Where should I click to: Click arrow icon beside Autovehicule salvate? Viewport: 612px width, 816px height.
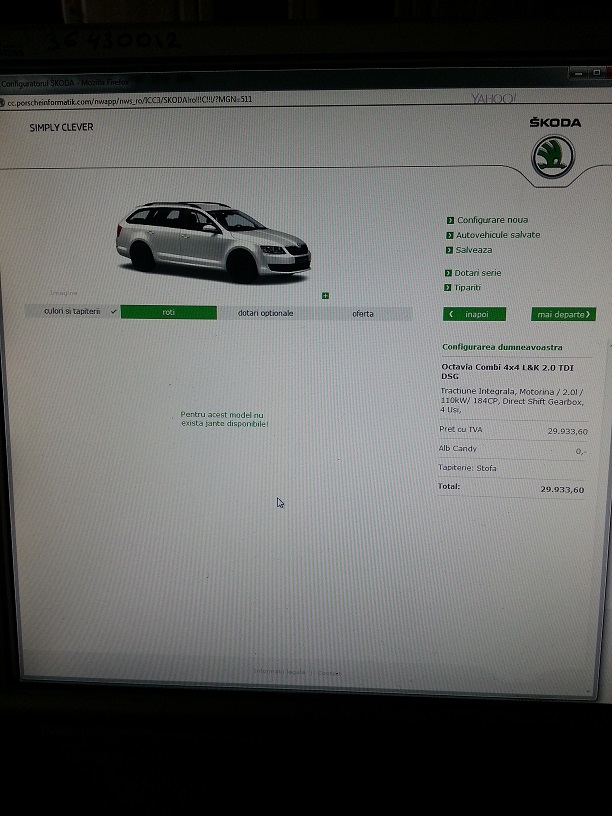(450, 235)
